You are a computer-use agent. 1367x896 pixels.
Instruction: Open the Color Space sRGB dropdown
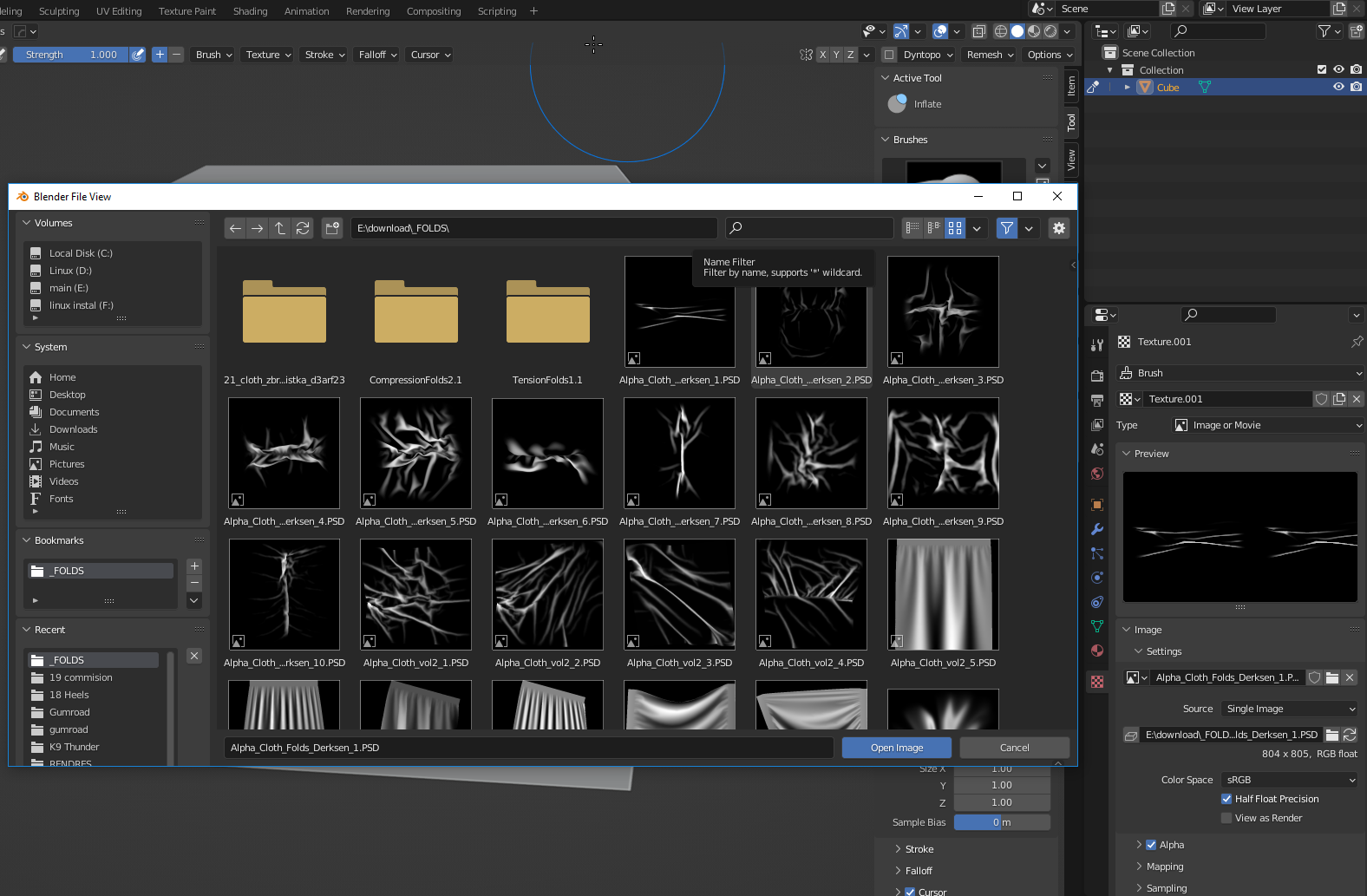click(1288, 780)
